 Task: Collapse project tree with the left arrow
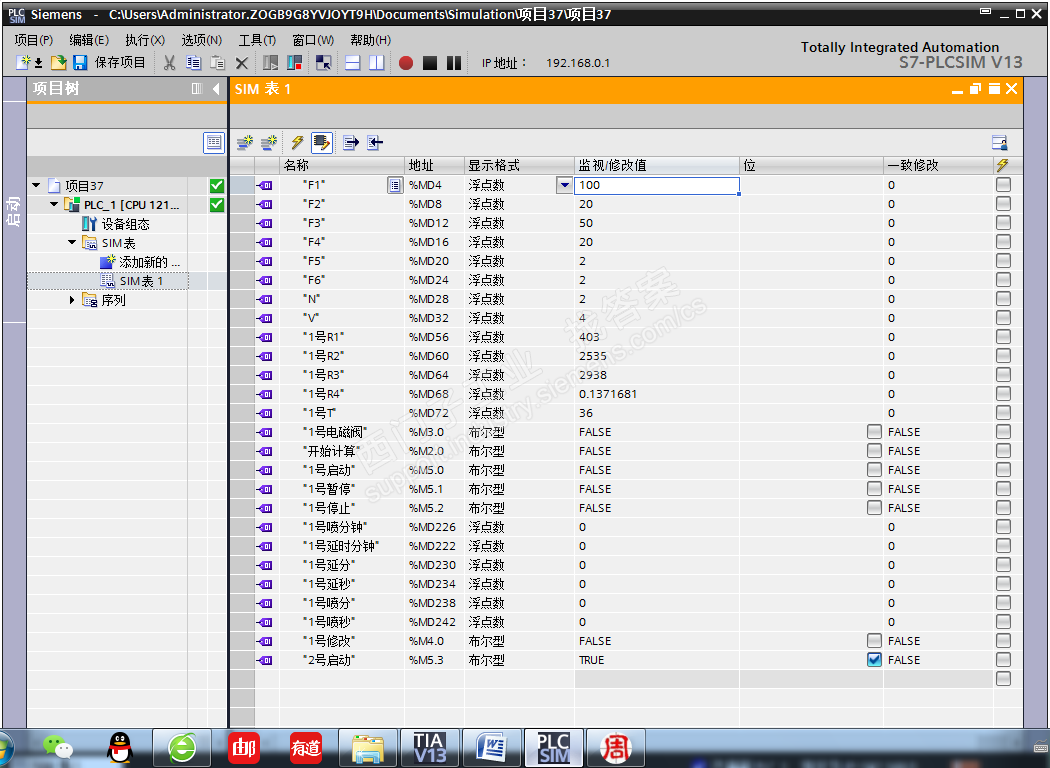(x=216, y=88)
